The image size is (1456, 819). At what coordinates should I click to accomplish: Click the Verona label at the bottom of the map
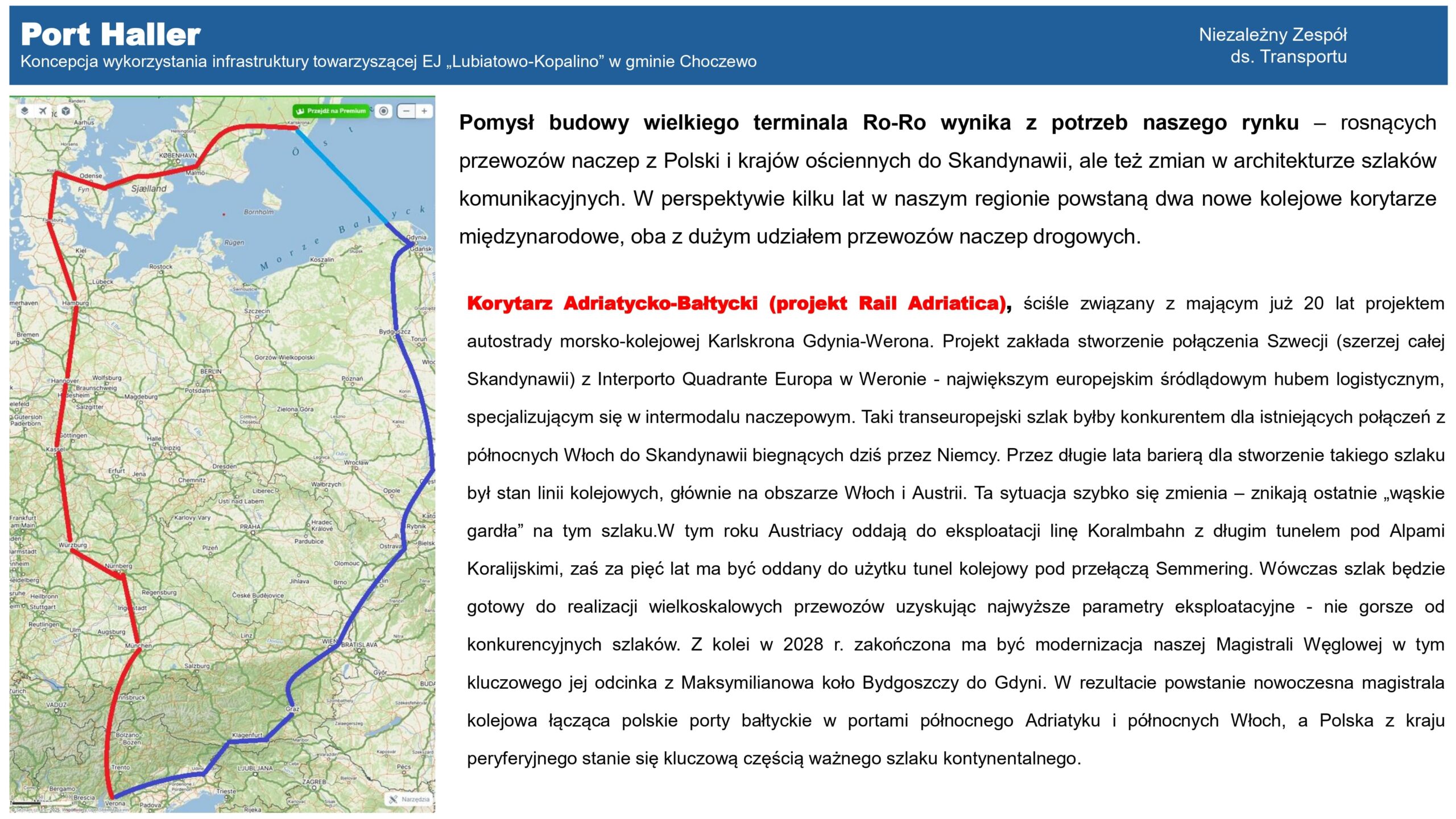click(x=115, y=804)
